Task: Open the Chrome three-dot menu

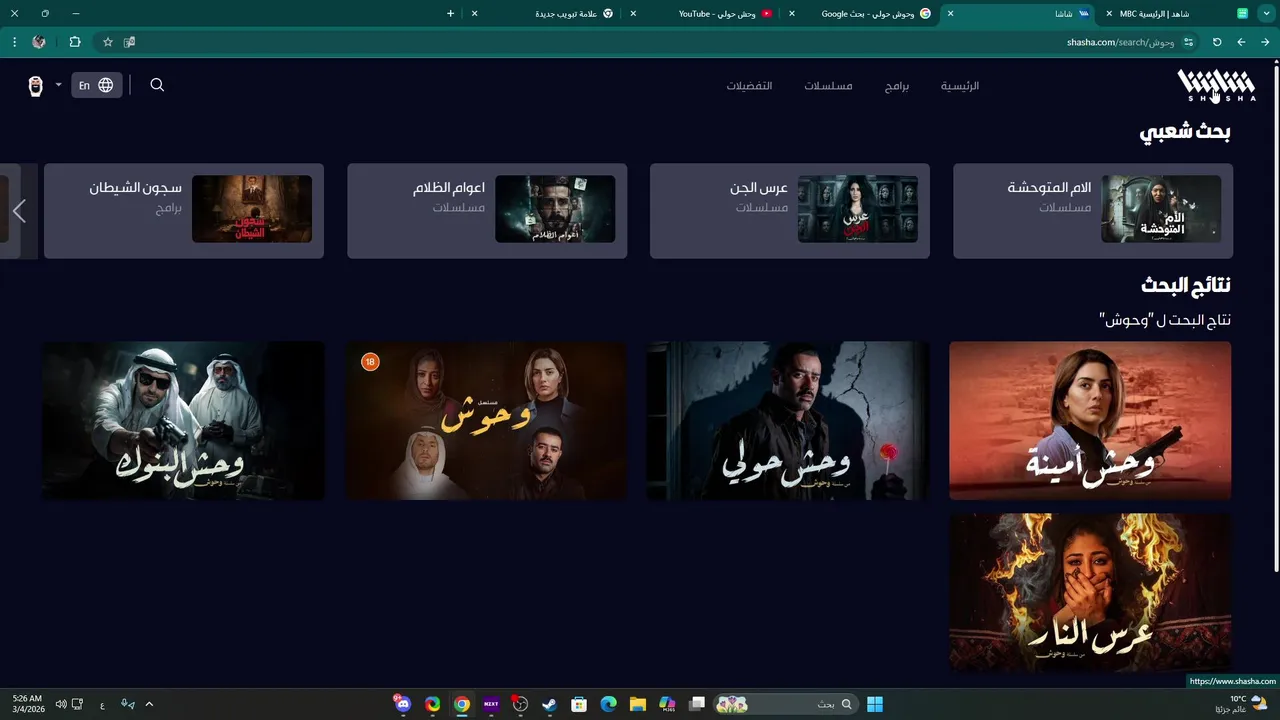Action: 14,42
